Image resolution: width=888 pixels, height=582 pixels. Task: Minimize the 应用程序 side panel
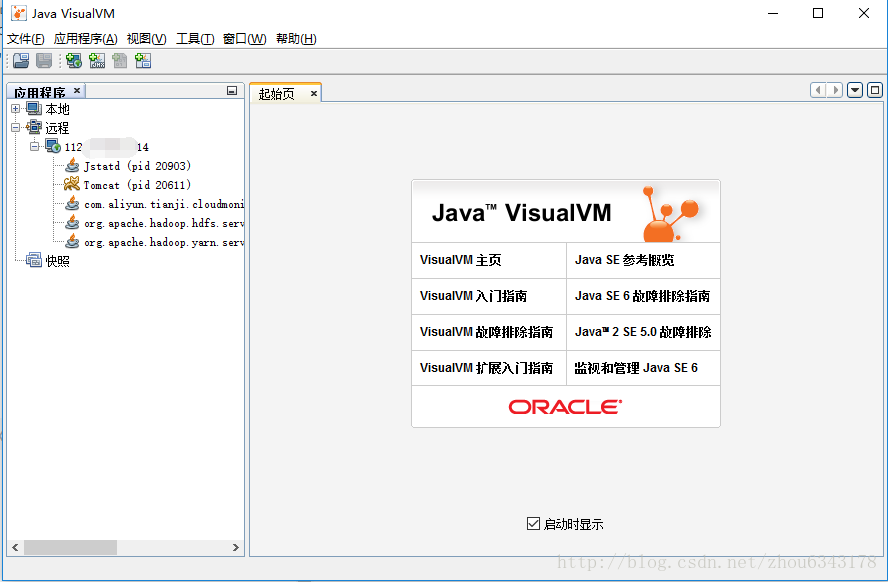pos(232,91)
